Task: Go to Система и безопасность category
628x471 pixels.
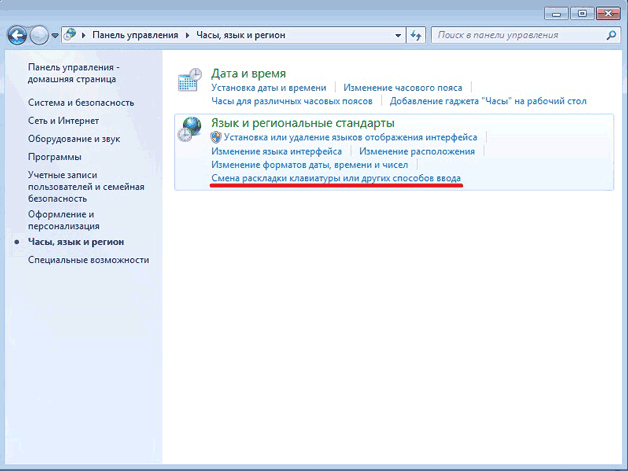Action: pyautogui.click(x=81, y=103)
